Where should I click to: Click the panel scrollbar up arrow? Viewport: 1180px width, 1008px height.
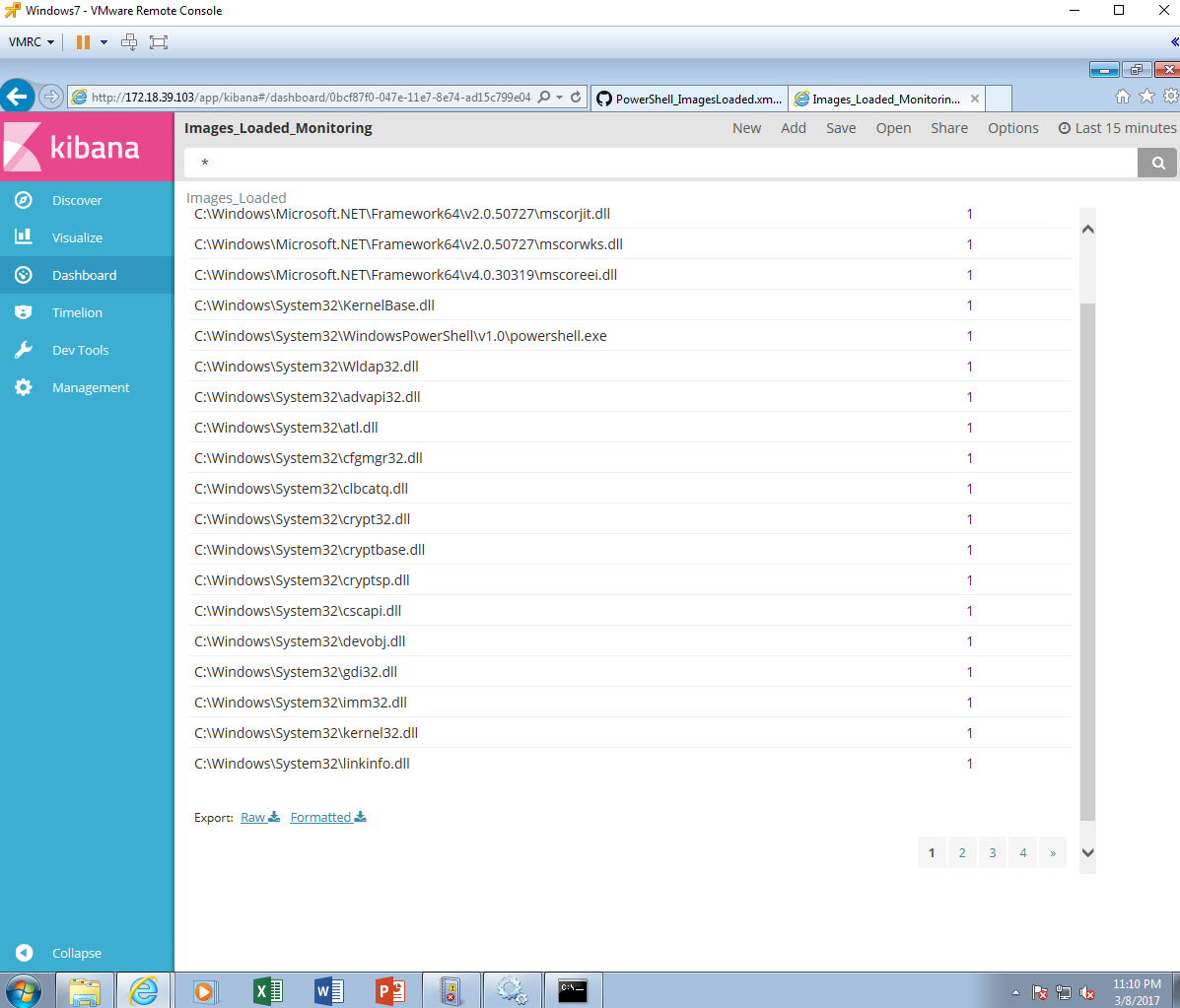1087,229
